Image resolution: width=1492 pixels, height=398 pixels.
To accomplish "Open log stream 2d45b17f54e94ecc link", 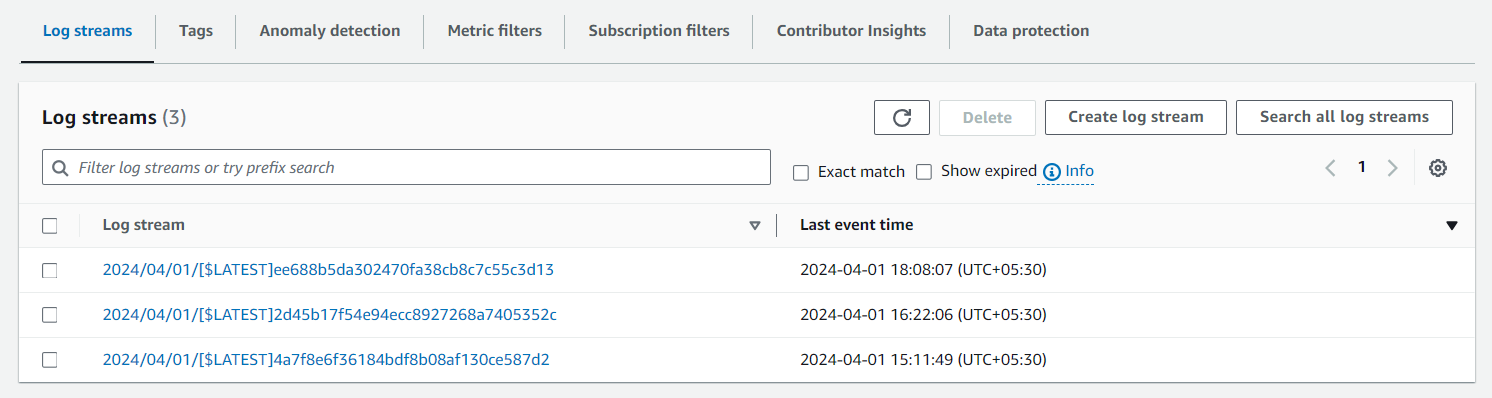I will (x=330, y=315).
